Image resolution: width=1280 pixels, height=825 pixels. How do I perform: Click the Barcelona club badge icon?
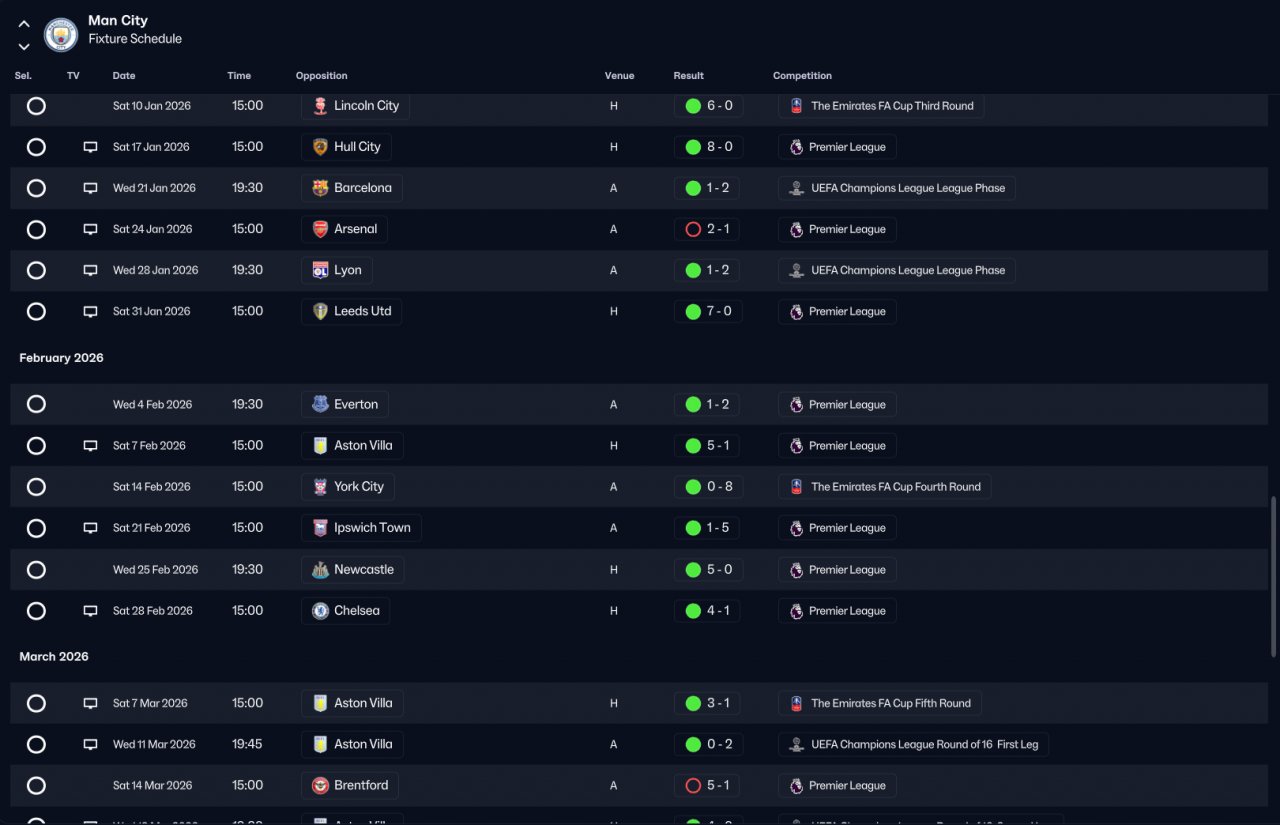[x=320, y=188]
